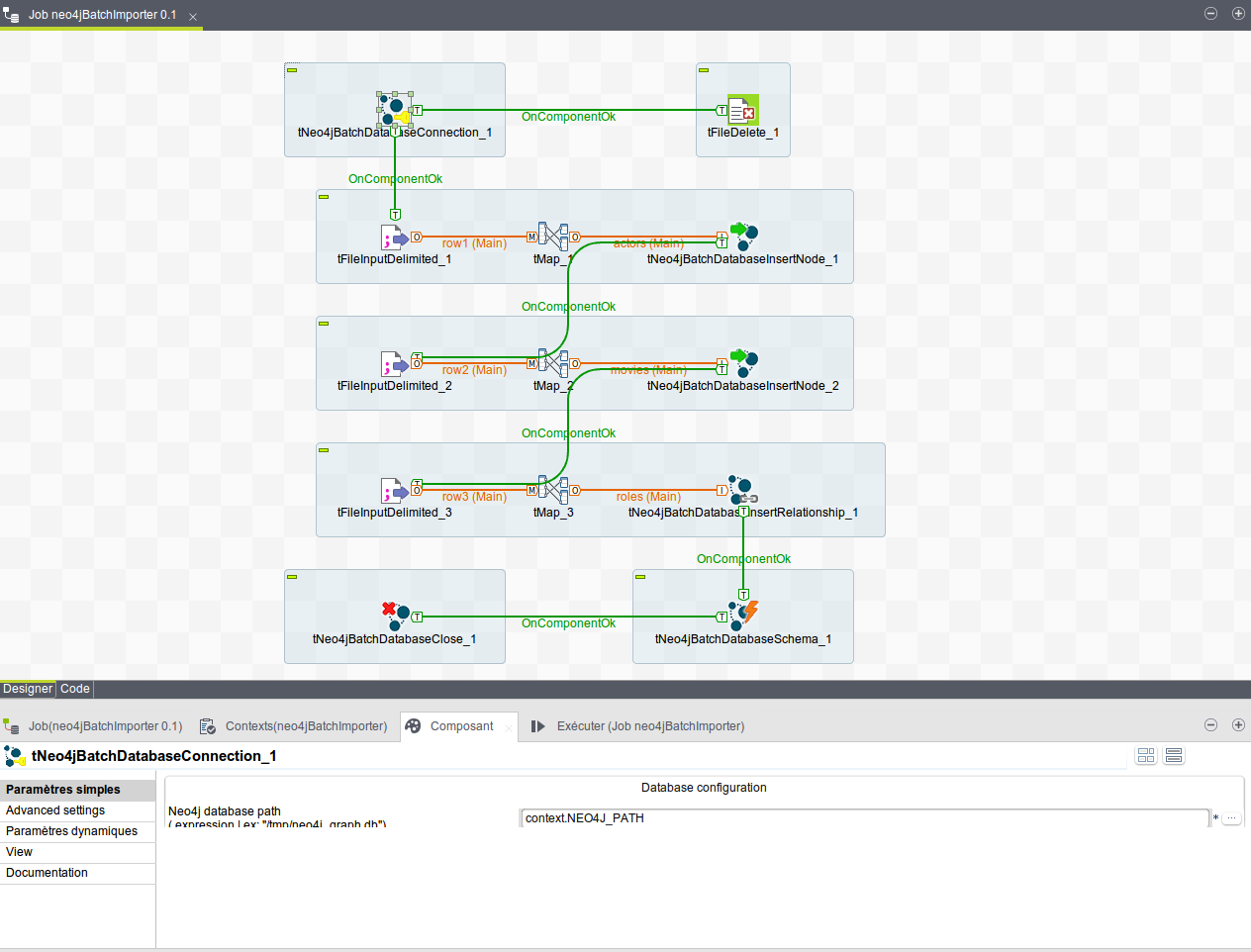Select tNeo4jBatchDatabaseInsertNode_2 component icon
This screenshot has width=1251, height=952.
coord(743,363)
